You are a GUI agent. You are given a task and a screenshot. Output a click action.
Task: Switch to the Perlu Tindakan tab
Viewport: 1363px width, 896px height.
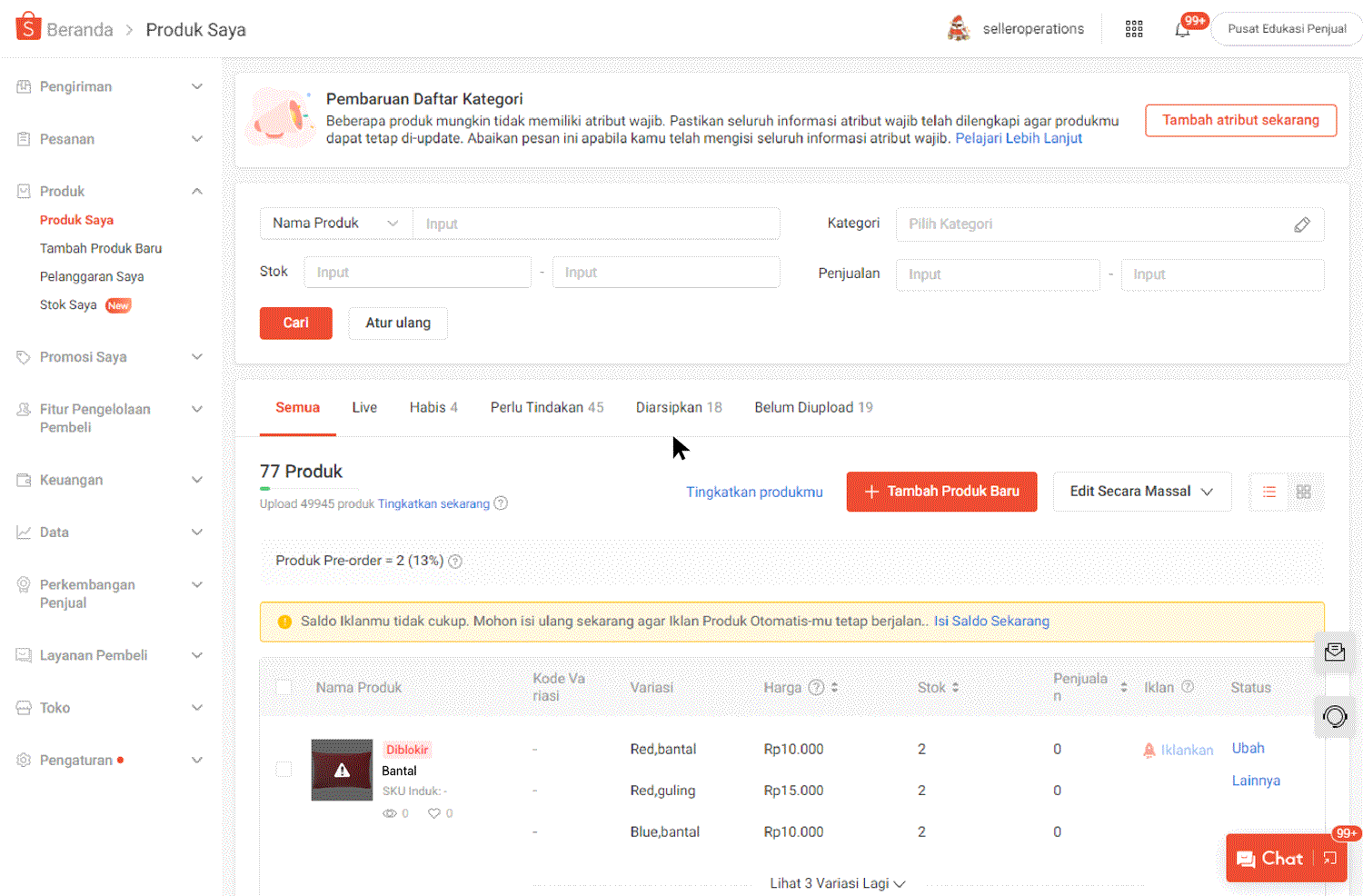click(546, 407)
